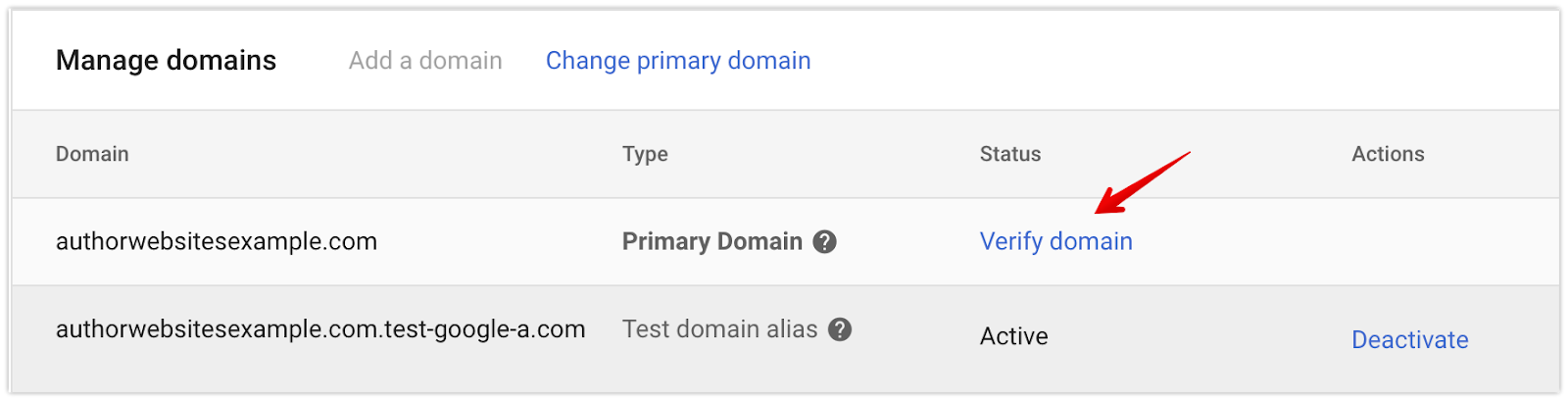The image size is (1568, 401).
Task: Click the test-google-a.com alias domain name
Action: (320, 329)
